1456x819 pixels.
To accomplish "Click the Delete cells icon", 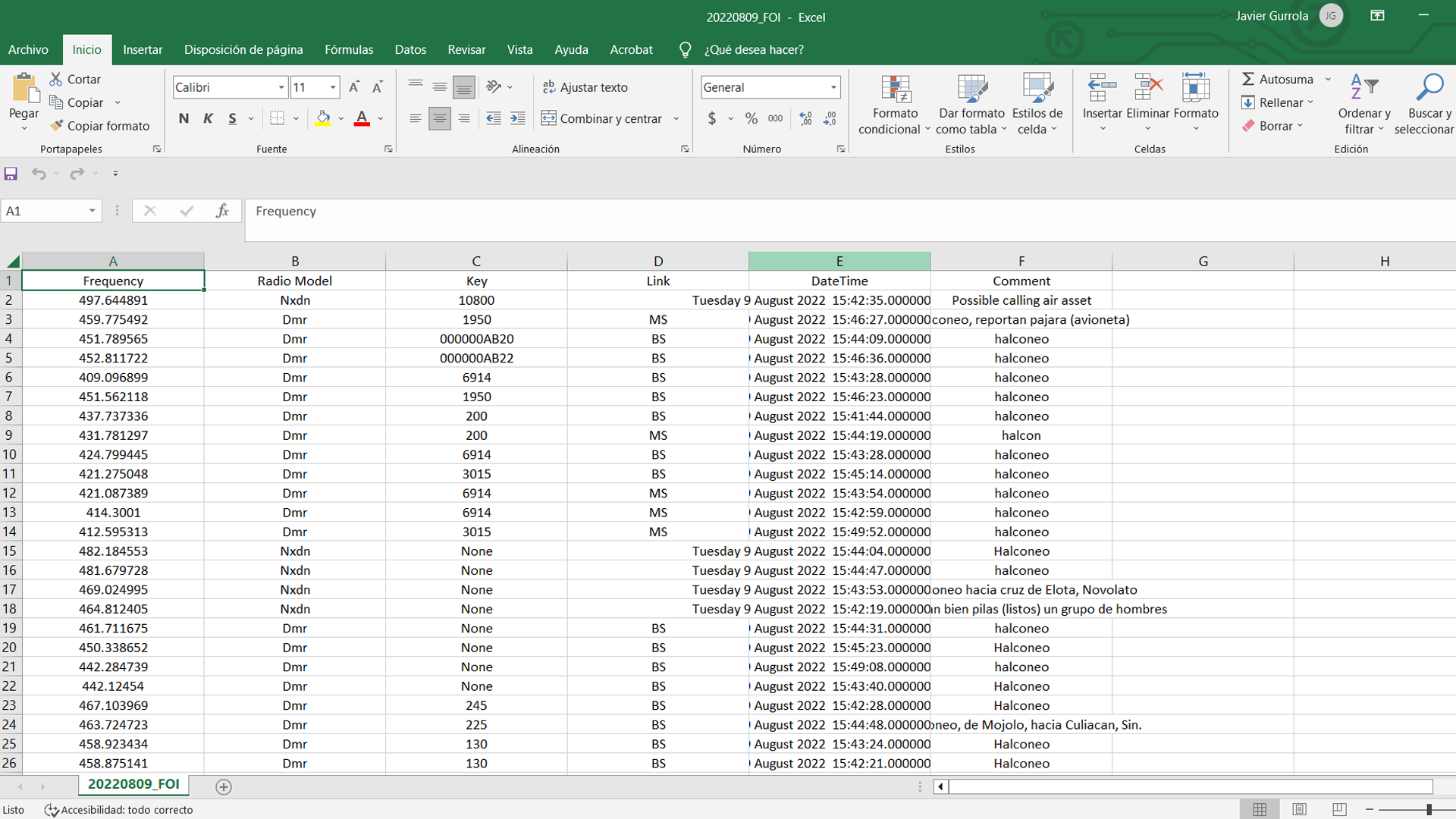I will point(1147,88).
